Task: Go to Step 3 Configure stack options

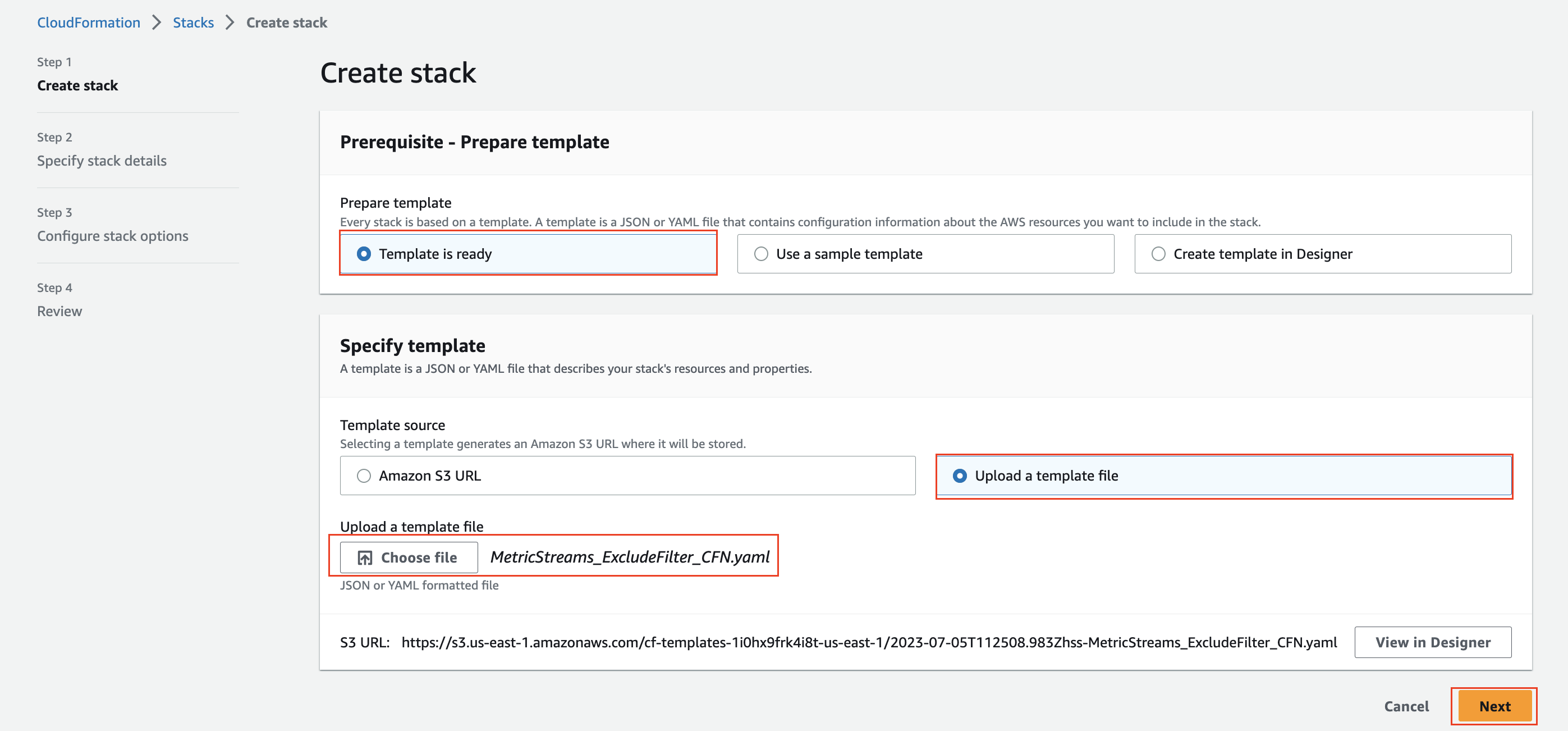Action: coord(113,236)
